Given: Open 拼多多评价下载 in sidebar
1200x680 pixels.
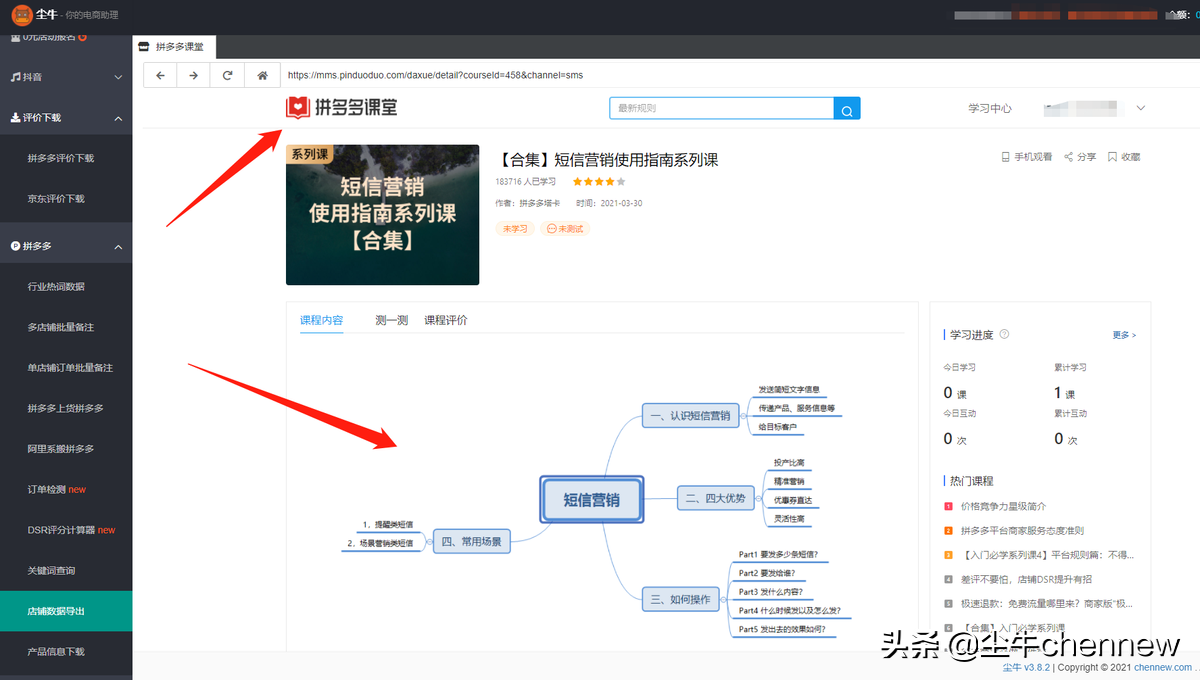Looking at the screenshot, I should pyautogui.click(x=61, y=158).
